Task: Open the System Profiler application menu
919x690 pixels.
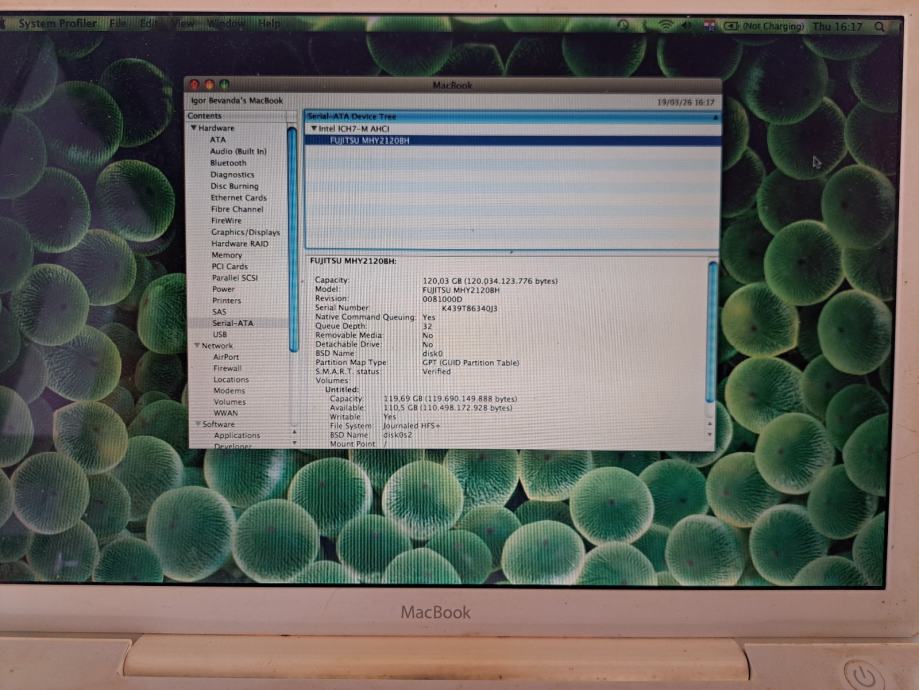Action: click(57, 23)
